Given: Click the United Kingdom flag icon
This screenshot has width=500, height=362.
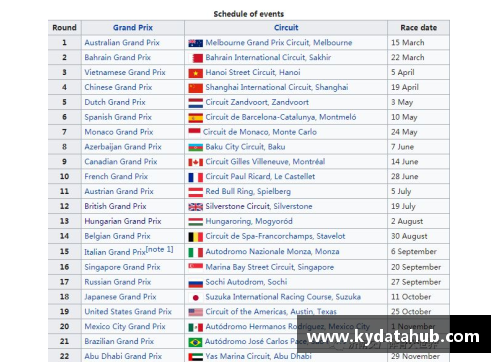Looking at the screenshot, I should pos(195,207).
